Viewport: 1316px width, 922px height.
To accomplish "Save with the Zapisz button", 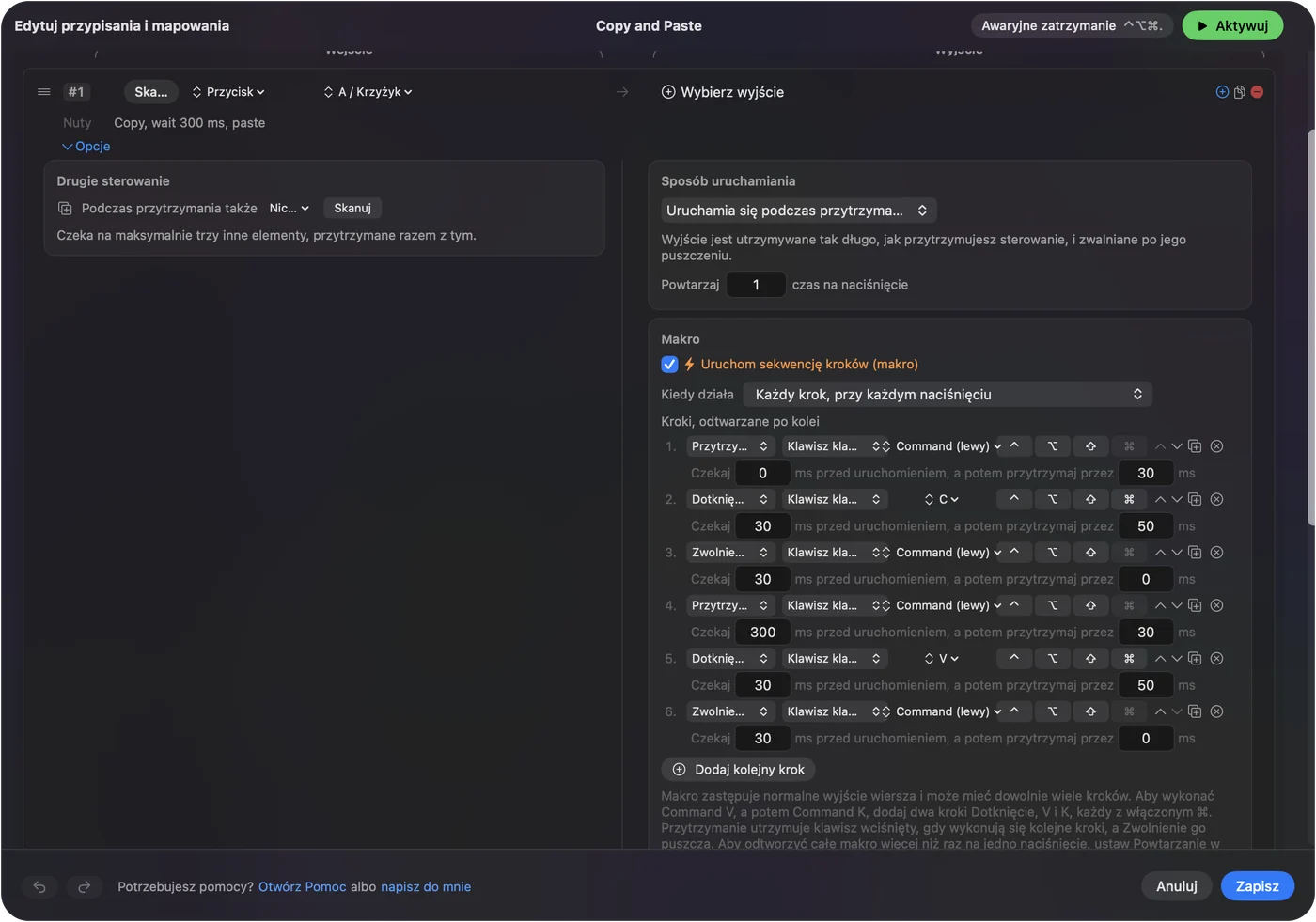I will coord(1257,886).
